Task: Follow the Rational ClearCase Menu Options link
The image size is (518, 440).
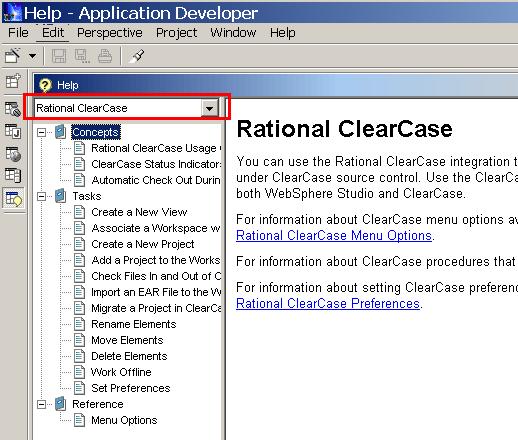Action: [334, 235]
